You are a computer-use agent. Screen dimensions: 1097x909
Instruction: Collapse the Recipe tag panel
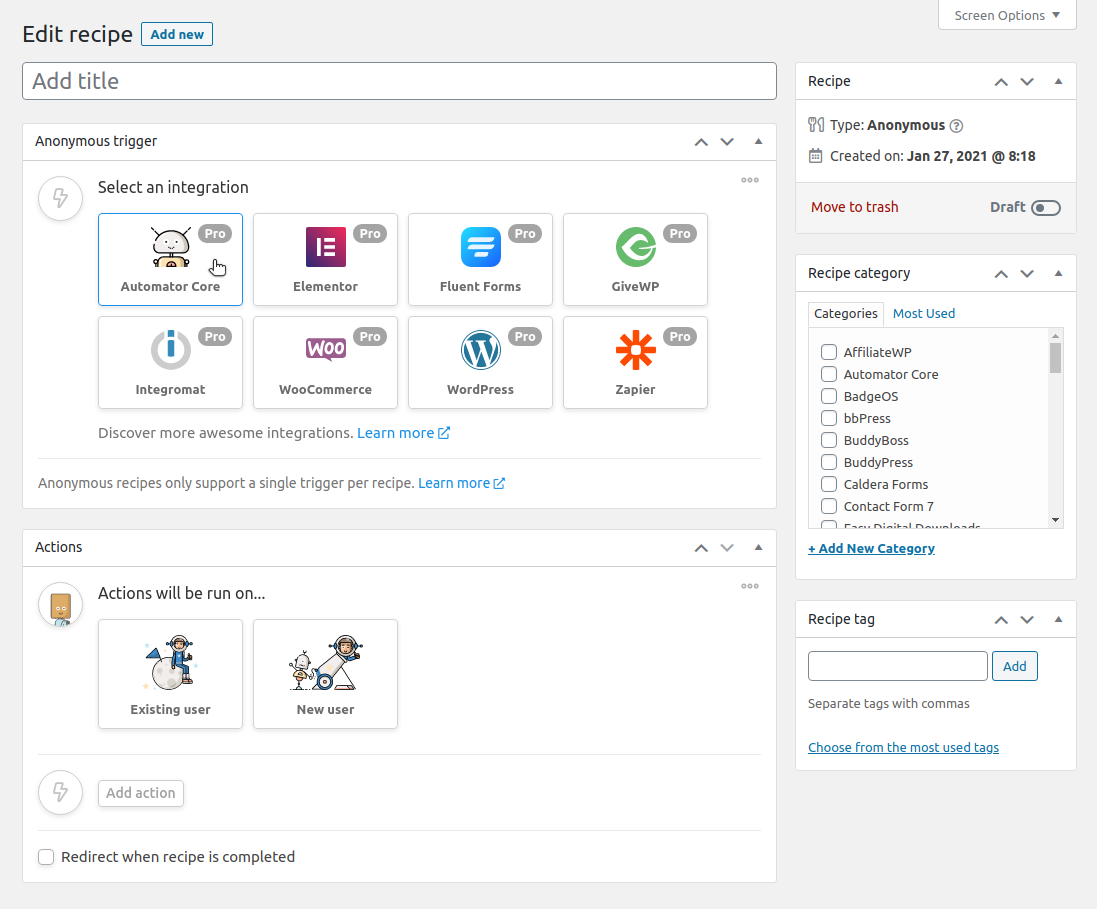point(1059,619)
